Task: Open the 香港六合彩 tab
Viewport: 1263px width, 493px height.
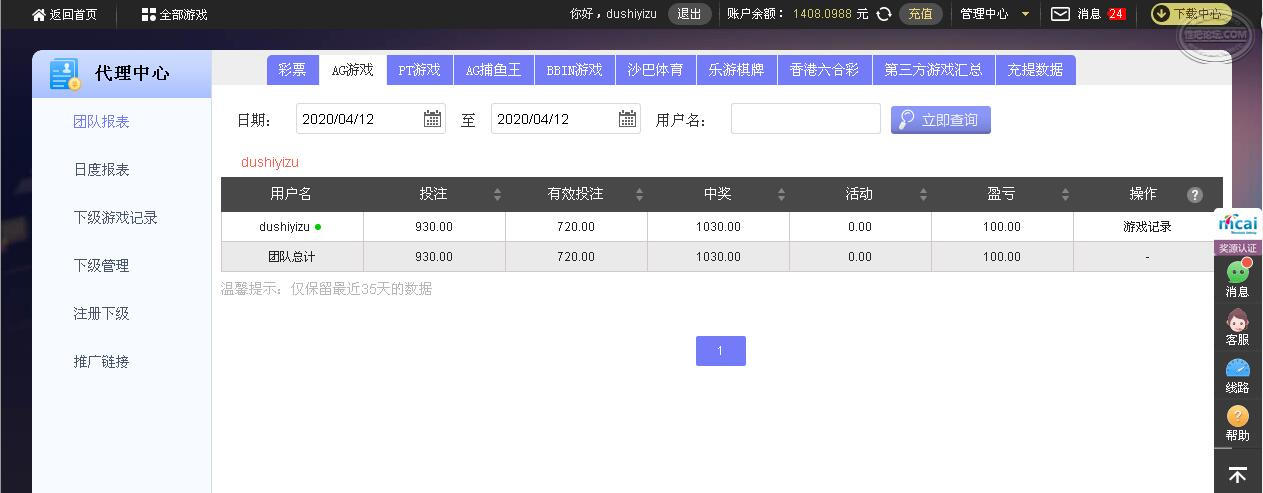Action: pyautogui.click(x=824, y=70)
